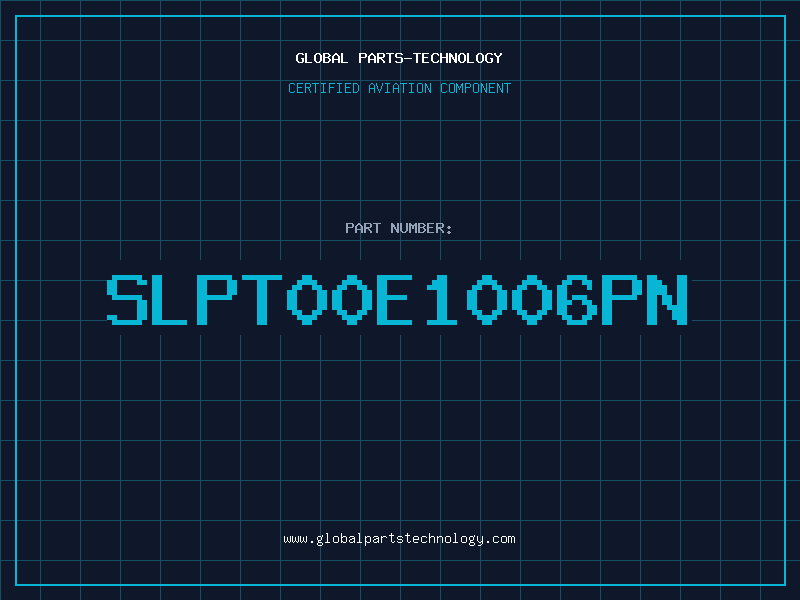800x600 pixels.
Task: Click the letter E in part number
Action: (x=394, y=299)
